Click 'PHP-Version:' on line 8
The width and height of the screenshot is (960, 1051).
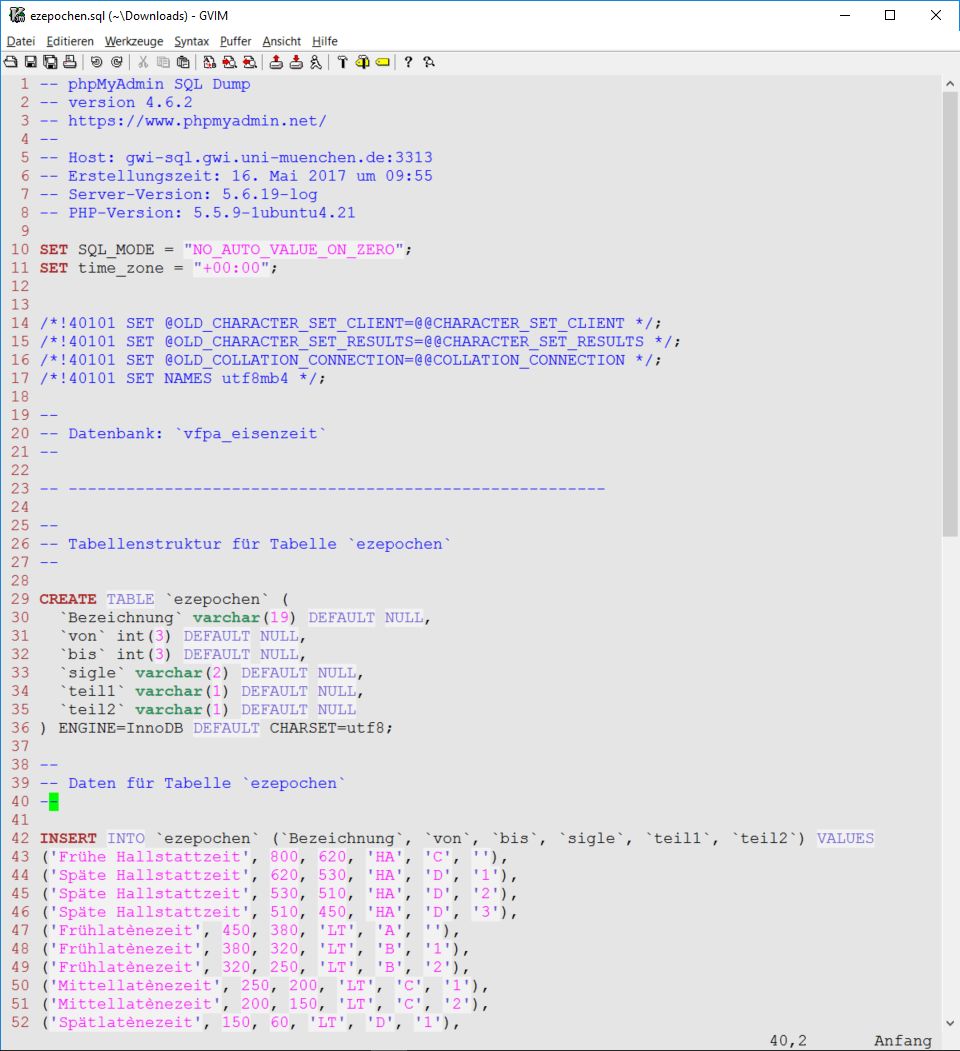(125, 213)
